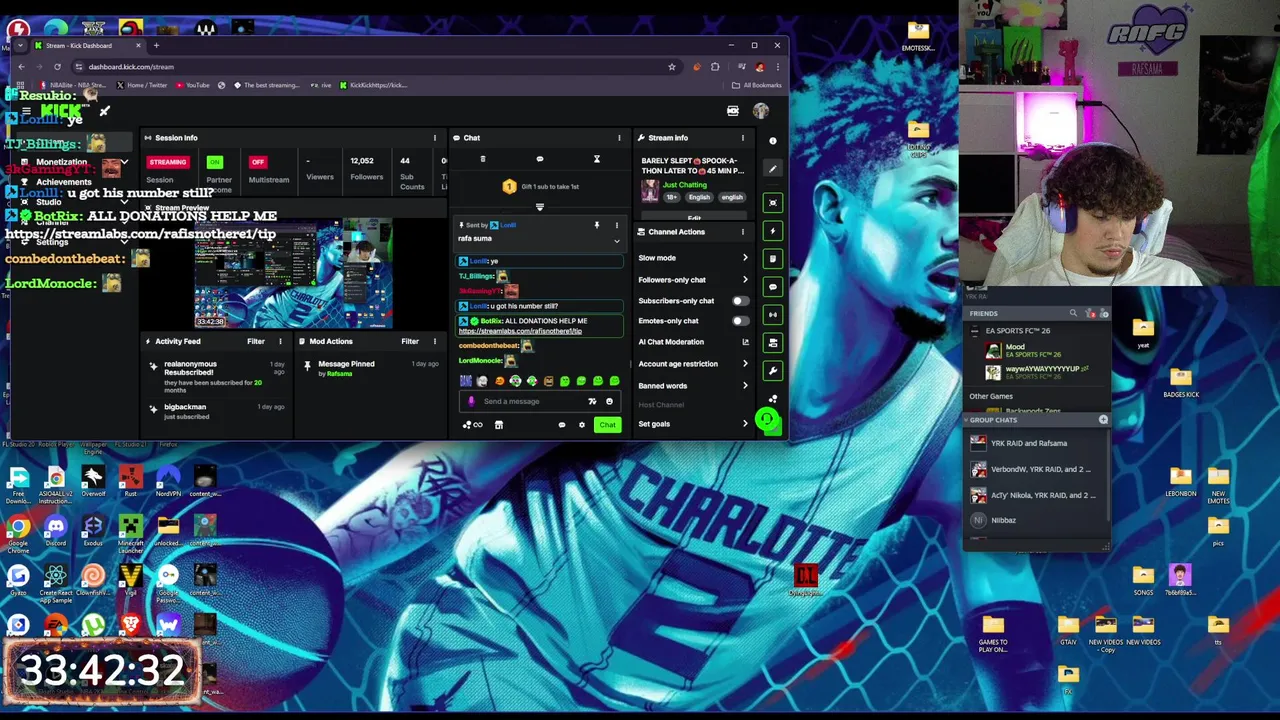1280x720 pixels.
Task: Search Steam friends with magnifier icon
Action: click(x=1073, y=314)
